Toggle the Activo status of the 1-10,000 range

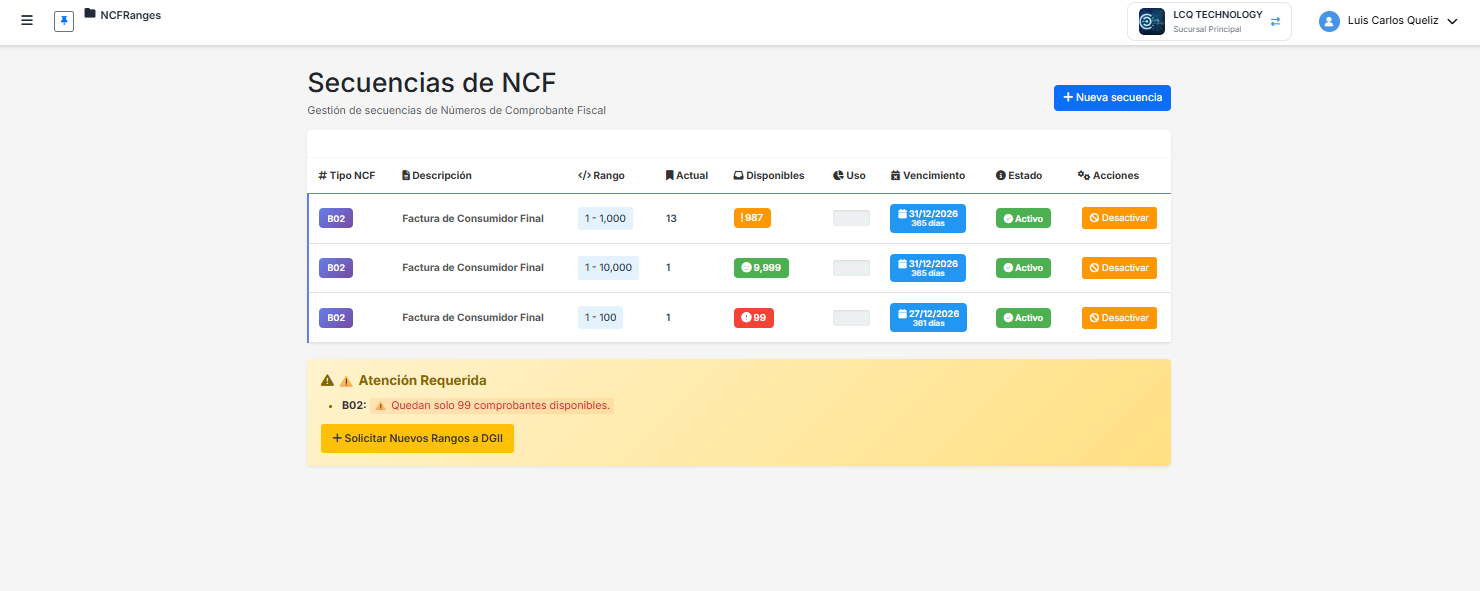[x=1023, y=267]
